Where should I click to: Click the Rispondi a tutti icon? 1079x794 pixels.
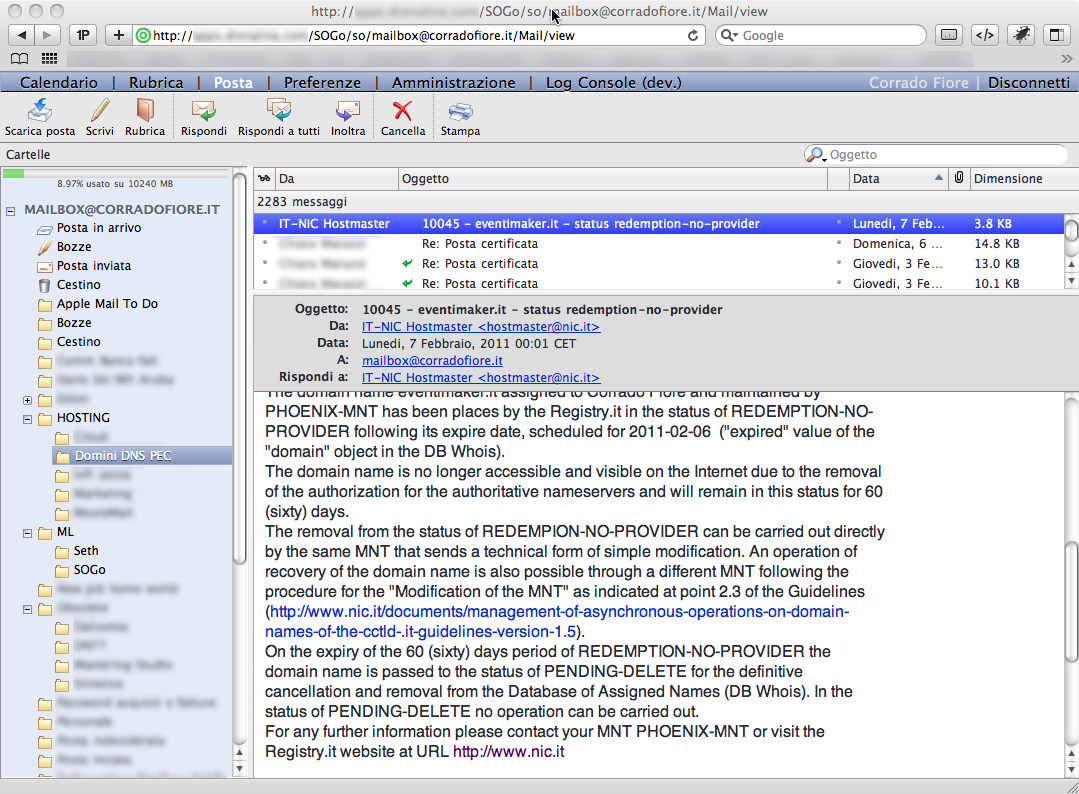point(278,110)
